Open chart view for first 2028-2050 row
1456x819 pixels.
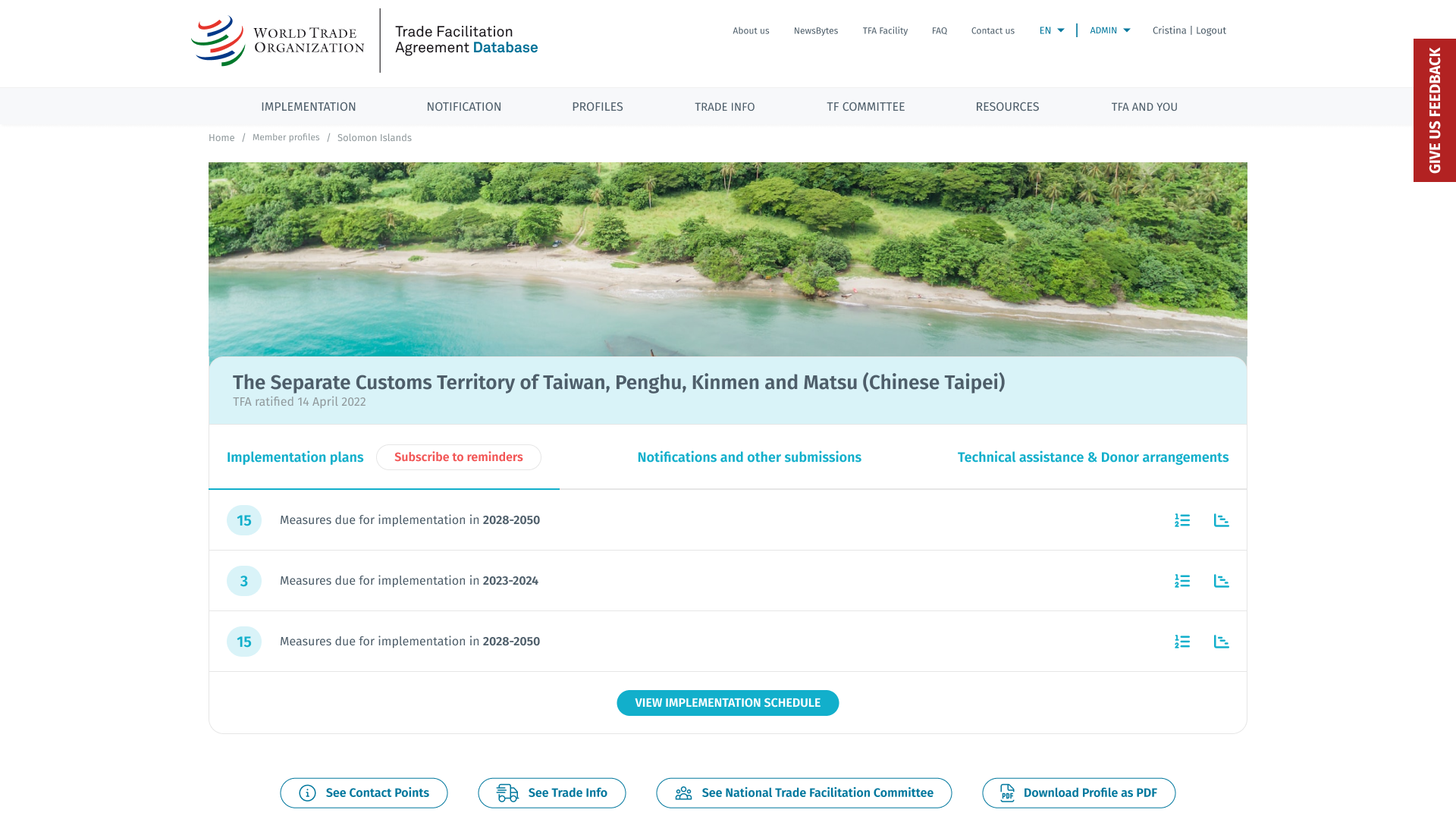pos(1221,520)
